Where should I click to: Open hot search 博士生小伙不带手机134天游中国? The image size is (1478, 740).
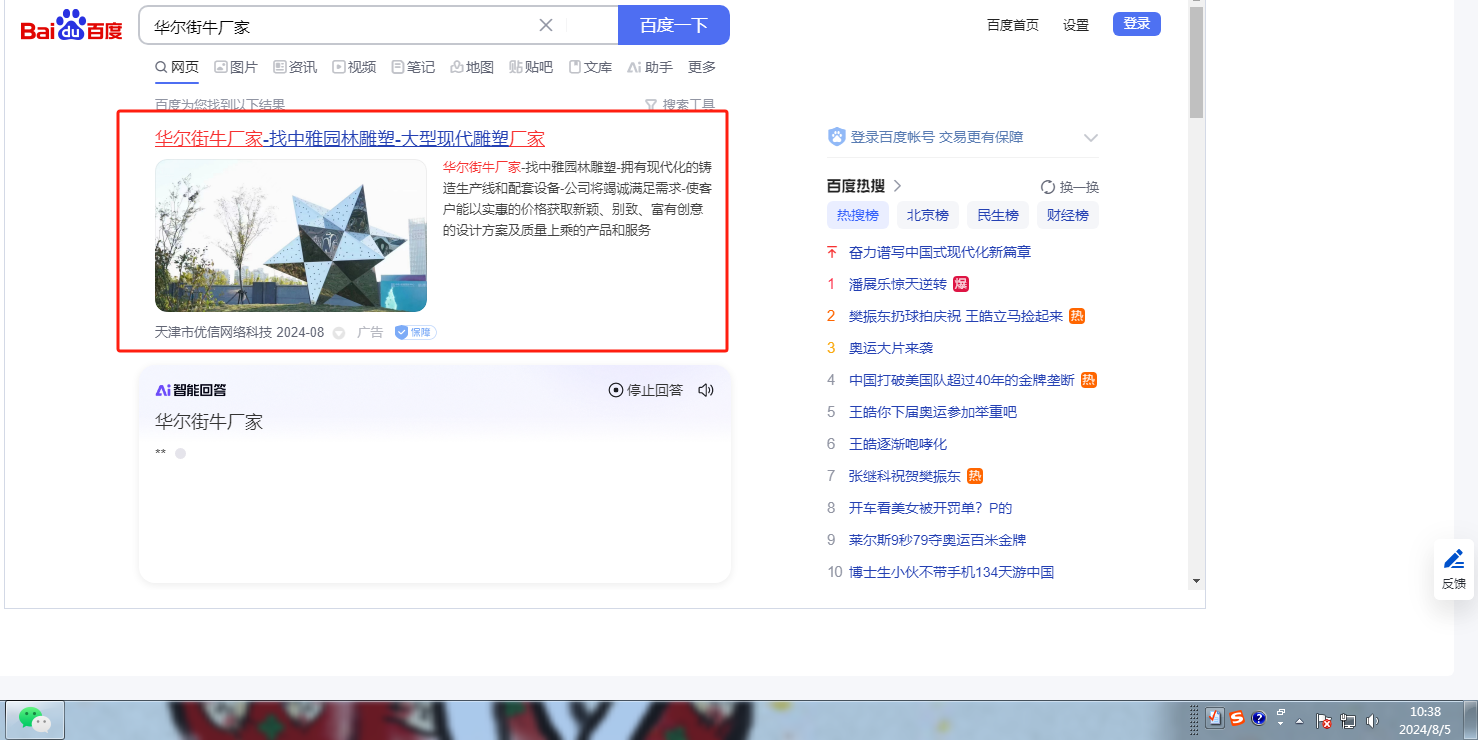coord(952,572)
